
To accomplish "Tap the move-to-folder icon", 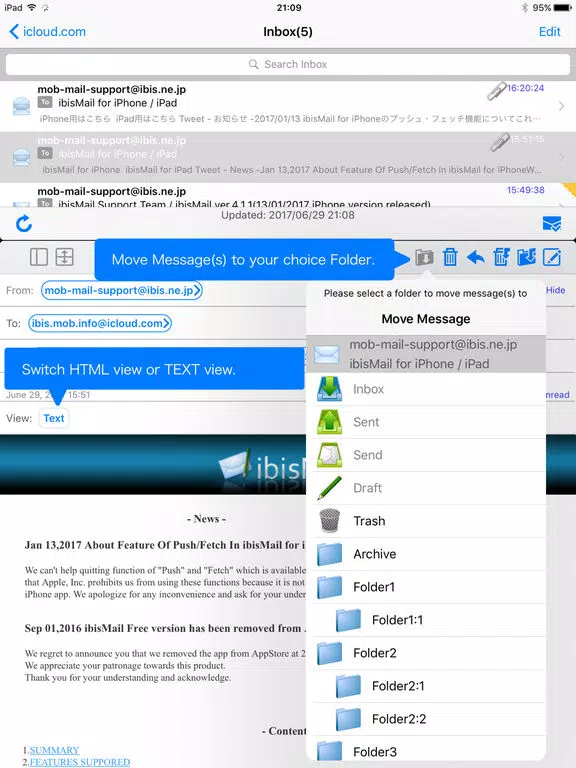I will point(424,257).
